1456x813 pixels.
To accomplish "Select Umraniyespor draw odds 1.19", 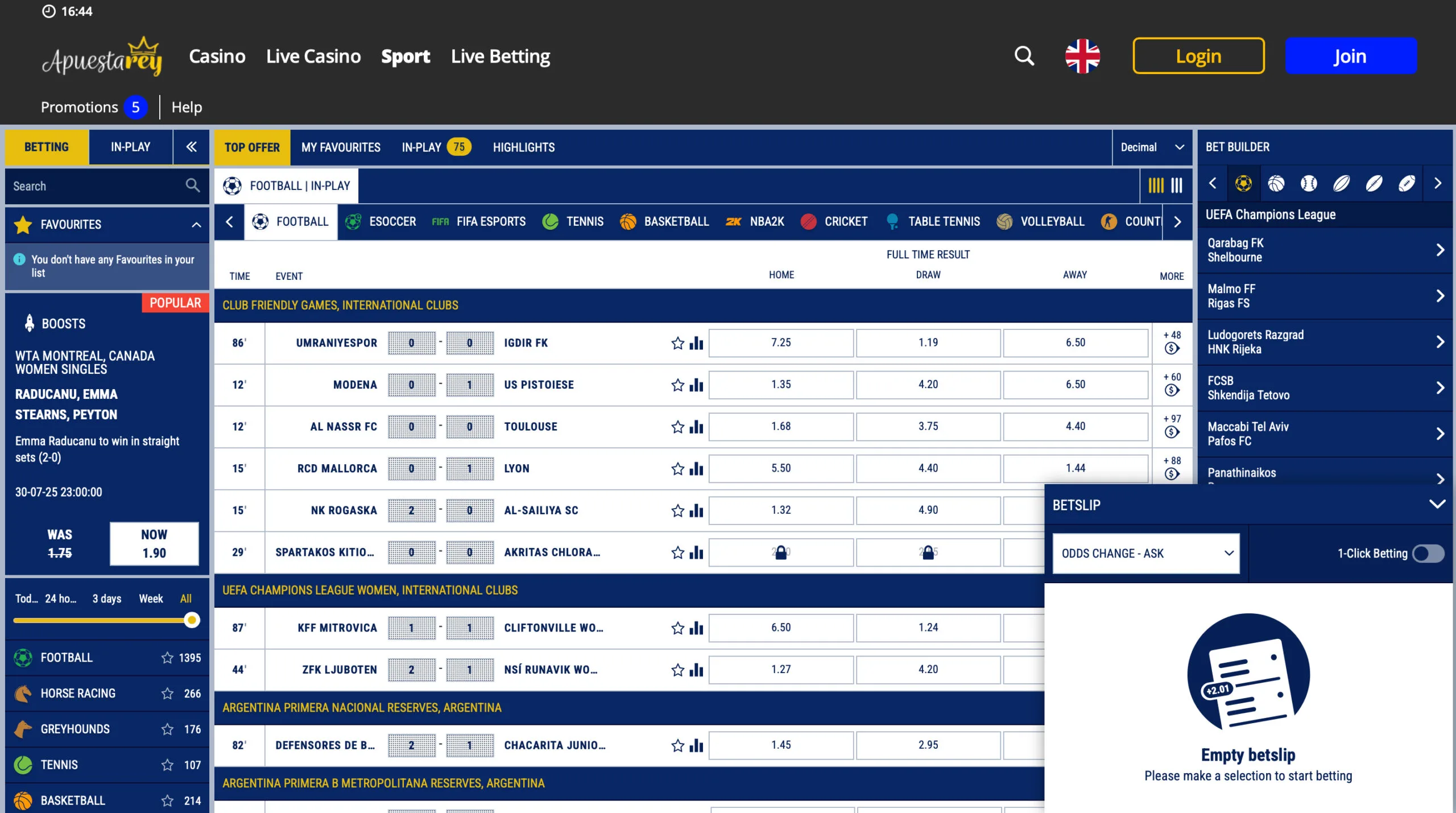I will [x=928, y=342].
